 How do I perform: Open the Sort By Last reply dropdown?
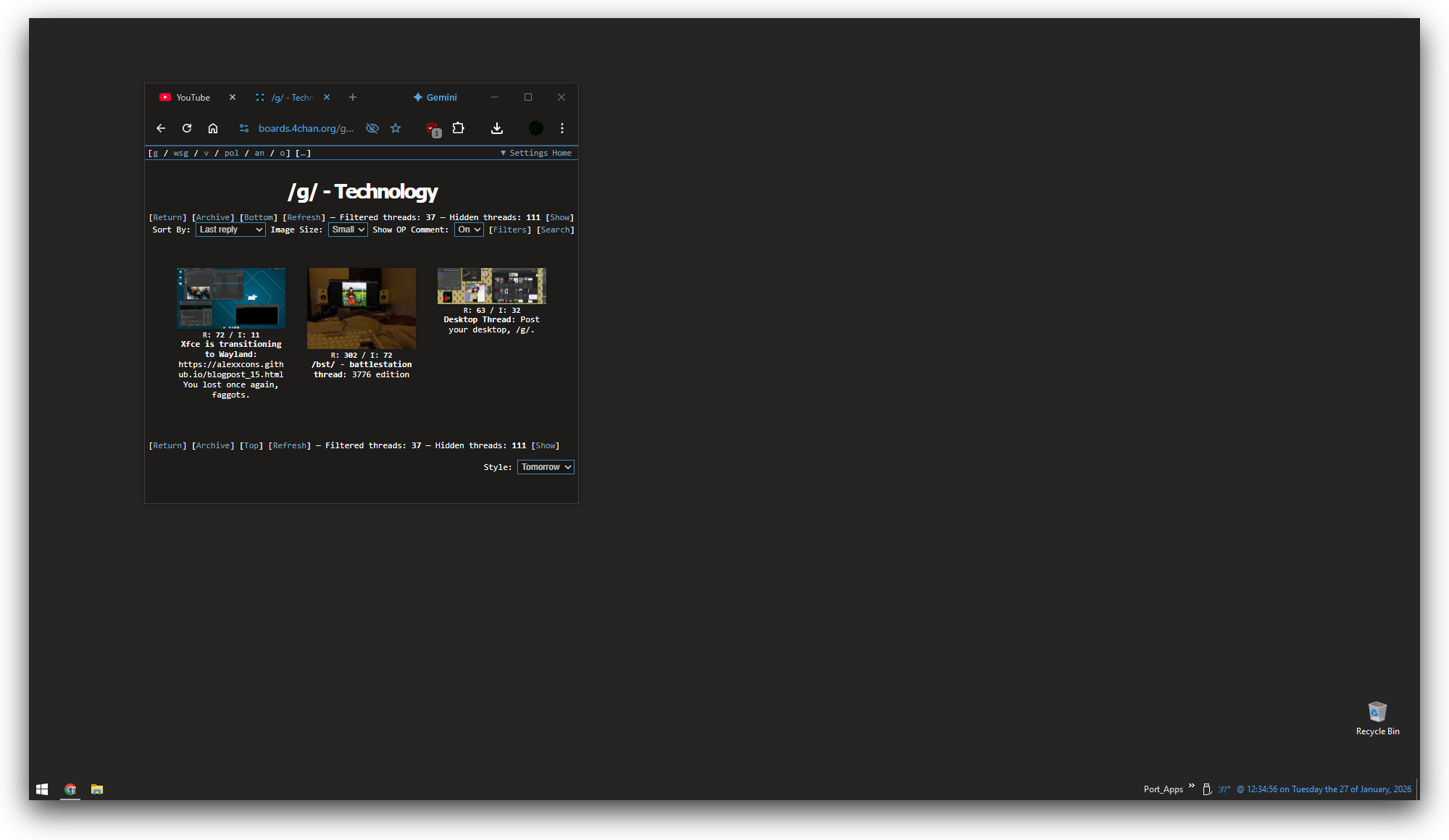click(x=230, y=230)
